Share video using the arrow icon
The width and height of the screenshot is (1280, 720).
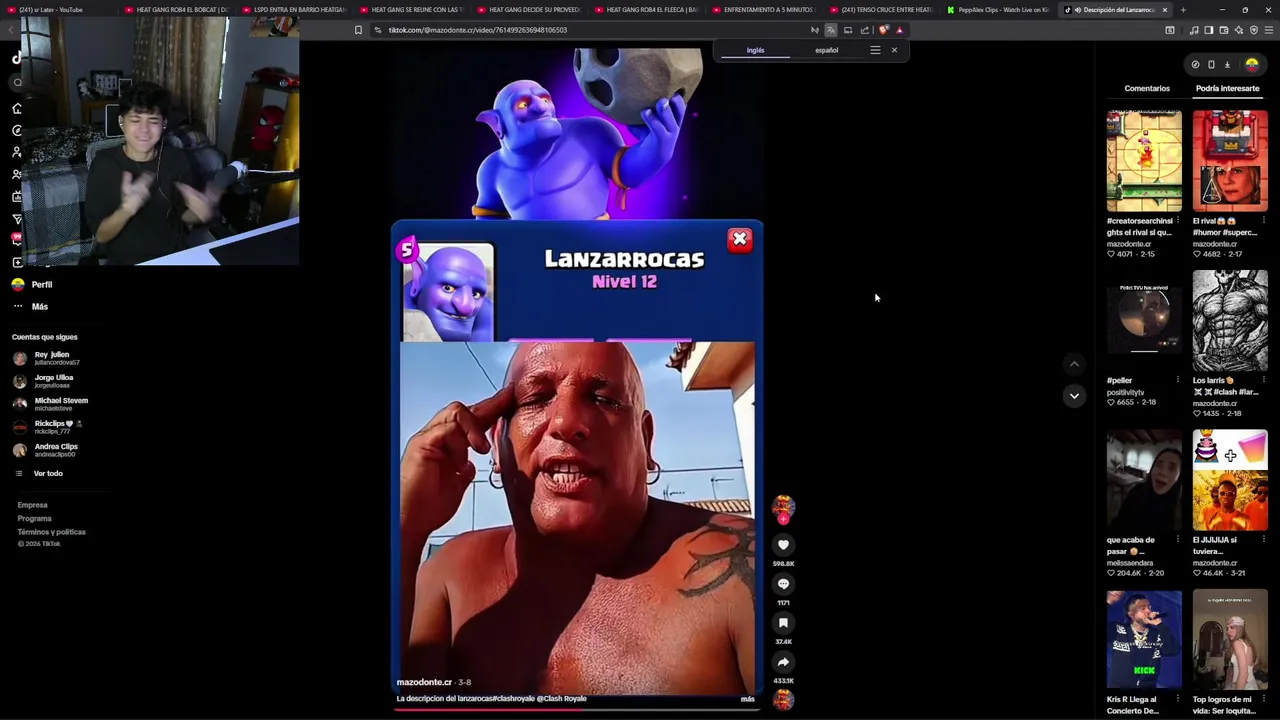click(783, 662)
